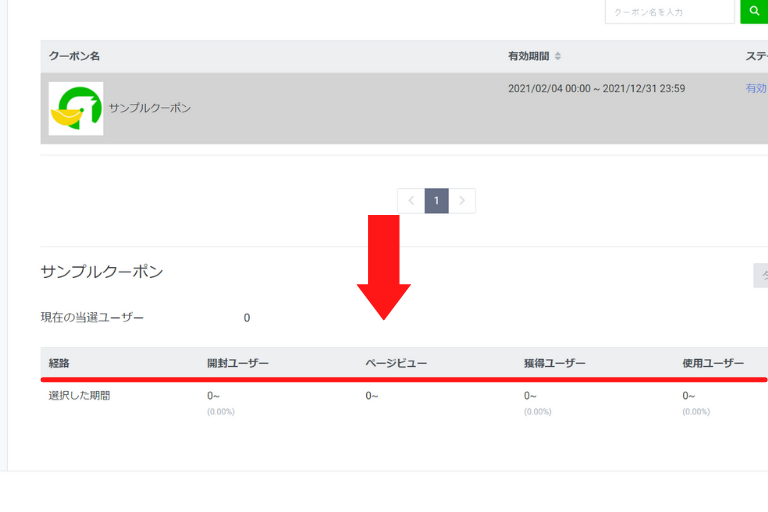Select page 1 in pagination
The height and width of the screenshot is (512, 768).
pyautogui.click(x=436, y=201)
